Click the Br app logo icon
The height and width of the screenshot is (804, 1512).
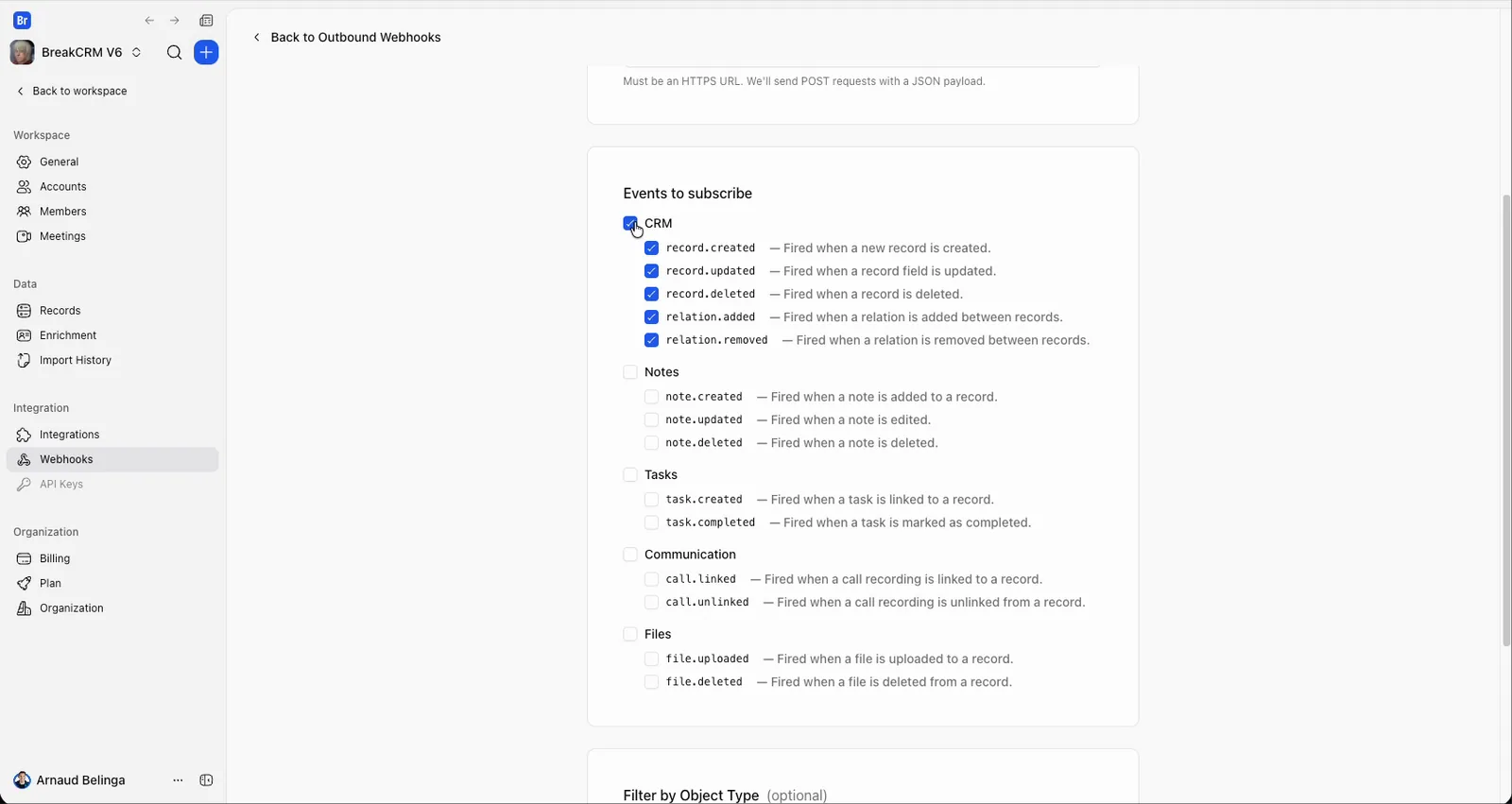tap(23, 21)
